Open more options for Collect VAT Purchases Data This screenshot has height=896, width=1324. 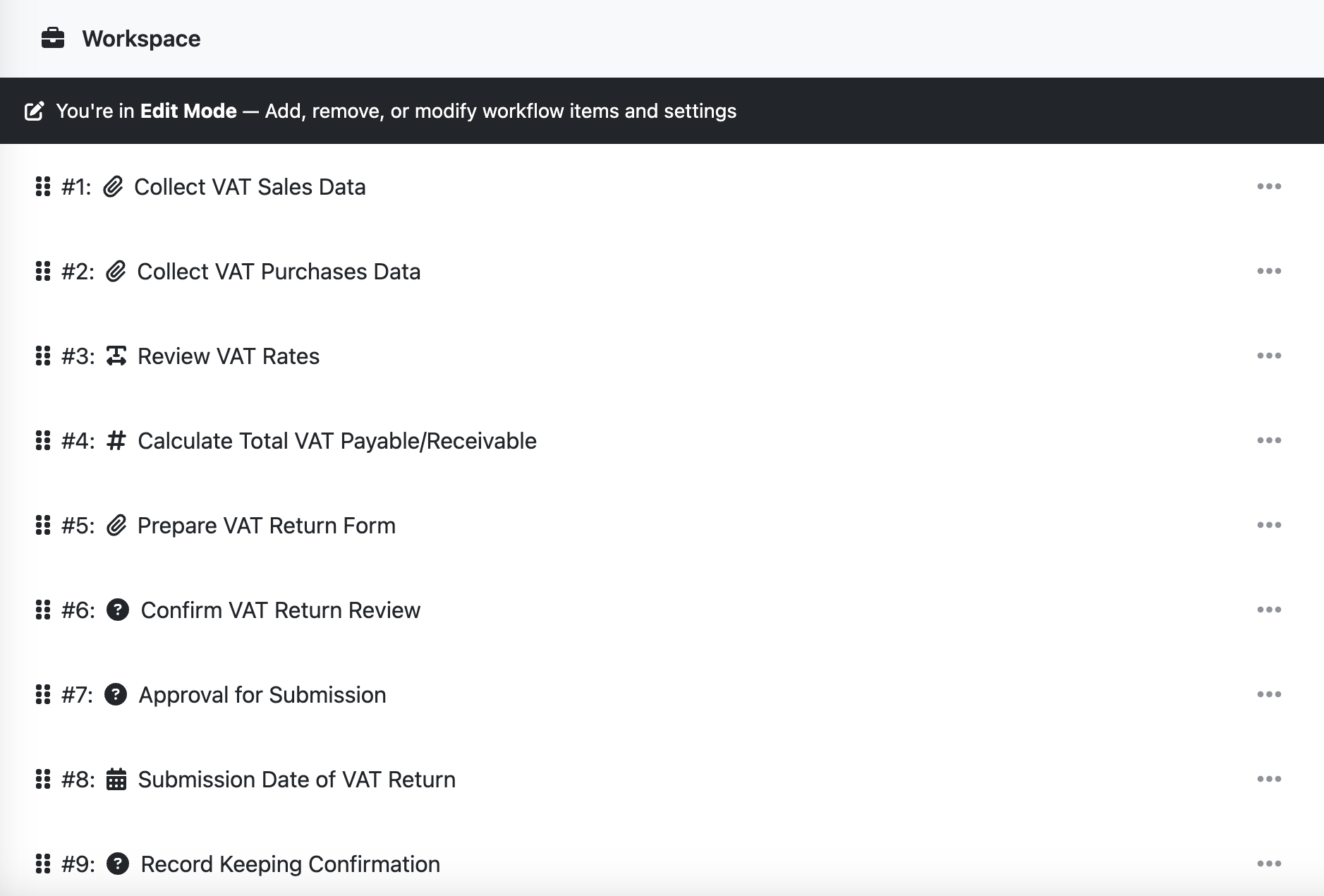1269,271
